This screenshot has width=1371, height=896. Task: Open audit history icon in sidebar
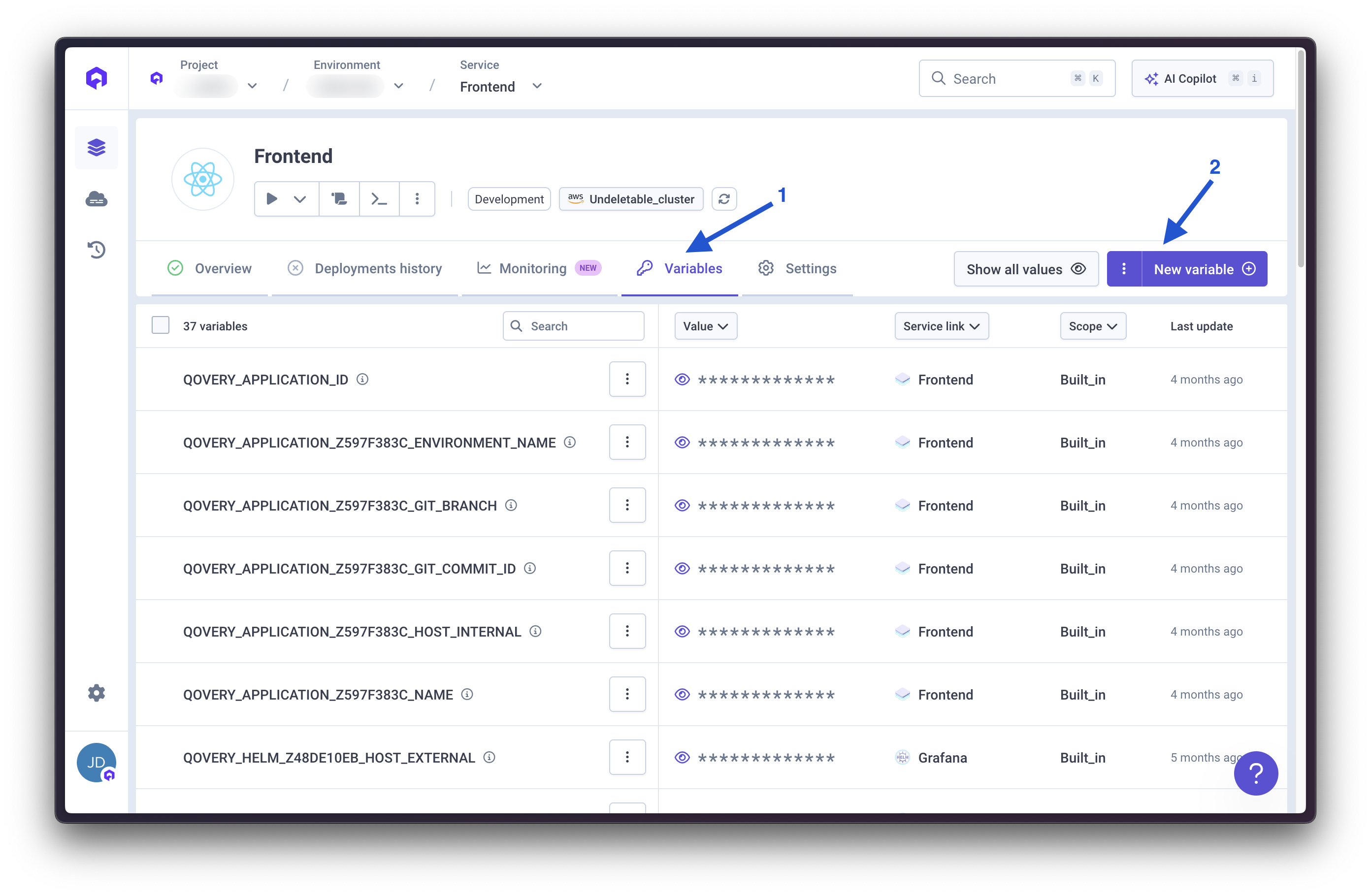[96, 249]
